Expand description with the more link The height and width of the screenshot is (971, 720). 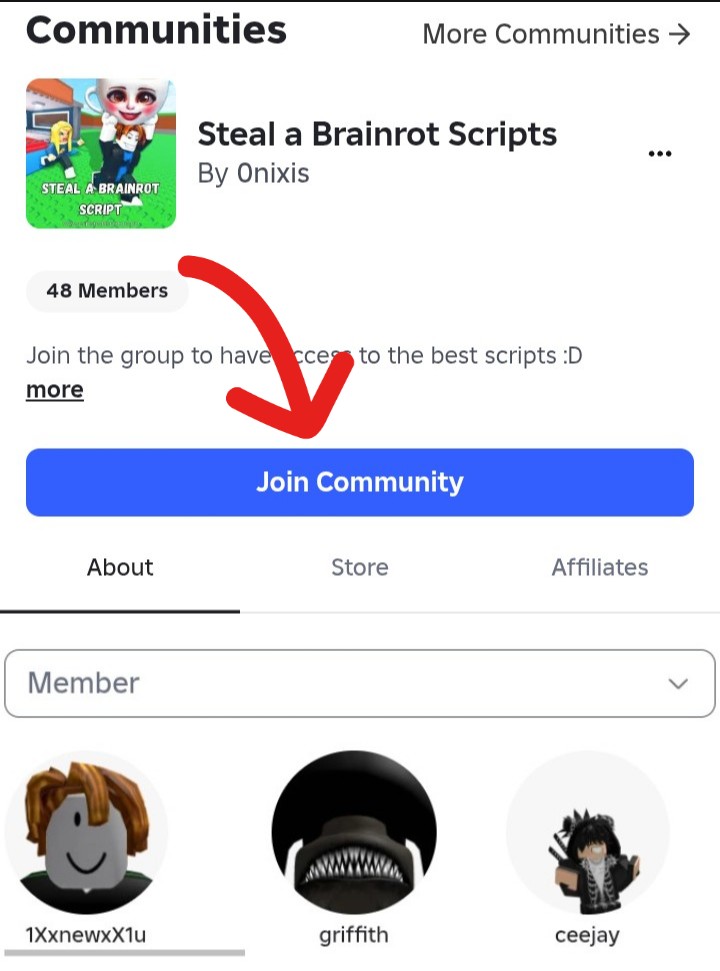54,390
